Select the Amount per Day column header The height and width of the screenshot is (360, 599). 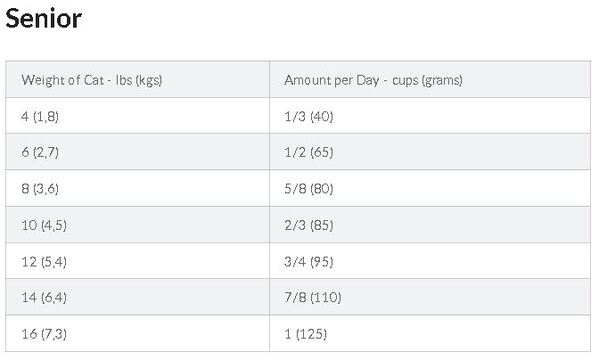pyautogui.click(x=430, y=79)
